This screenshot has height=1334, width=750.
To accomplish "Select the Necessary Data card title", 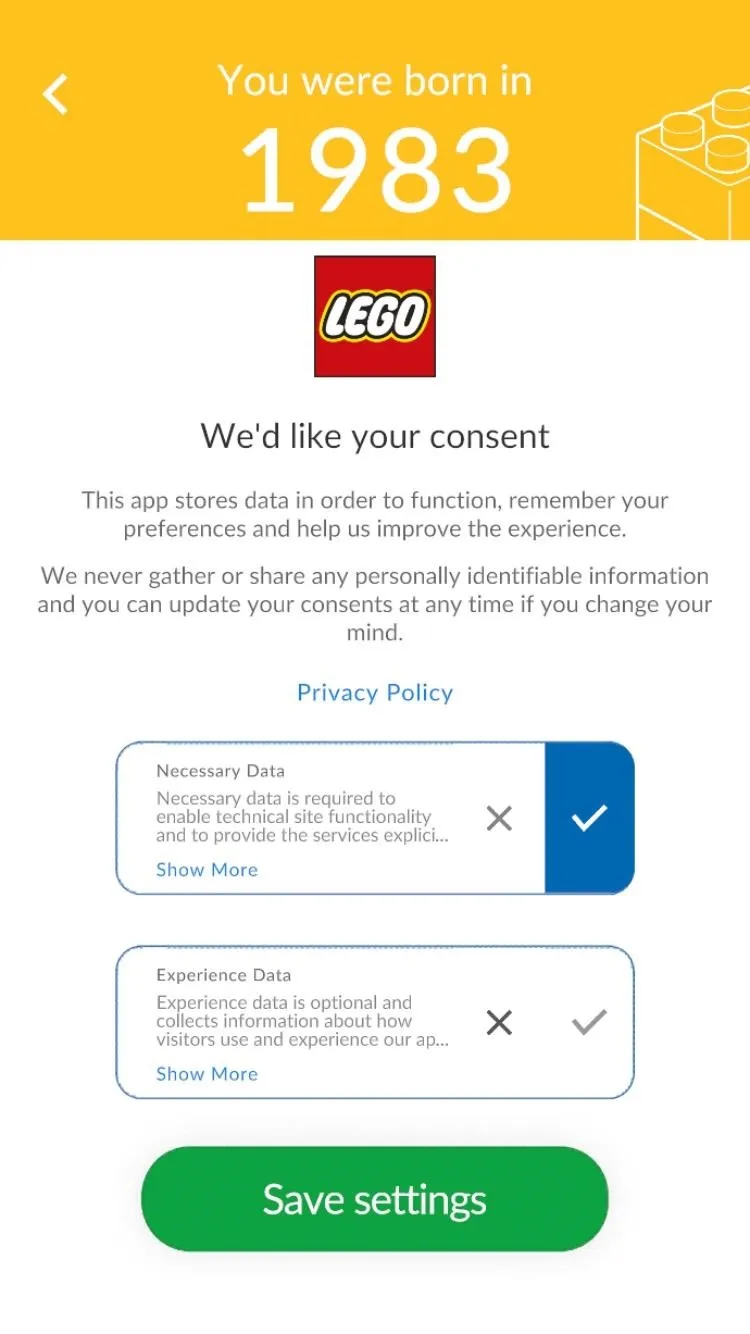I will pos(220,771).
